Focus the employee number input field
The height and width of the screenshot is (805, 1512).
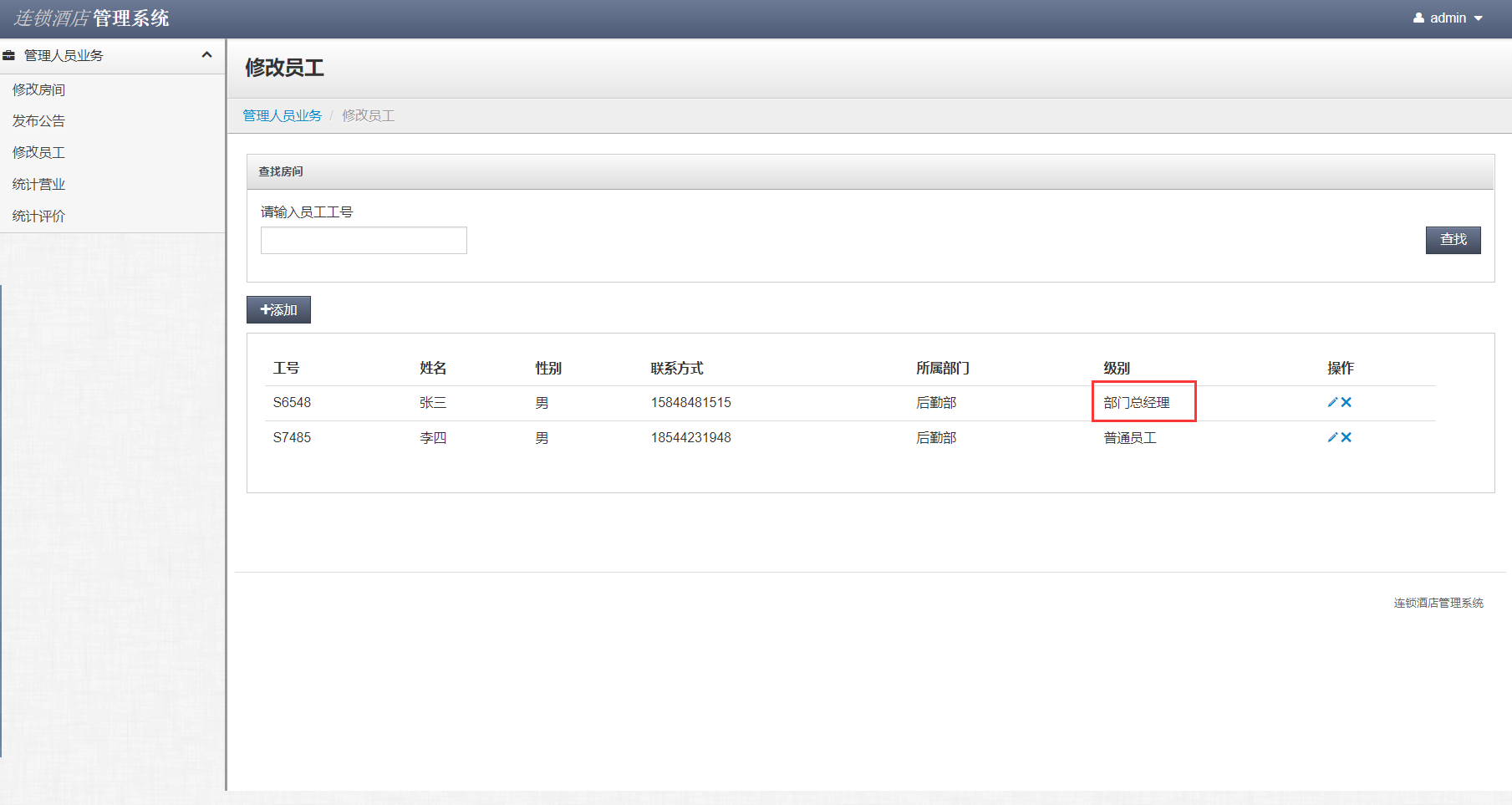pyautogui.click(x=364, y=240)
